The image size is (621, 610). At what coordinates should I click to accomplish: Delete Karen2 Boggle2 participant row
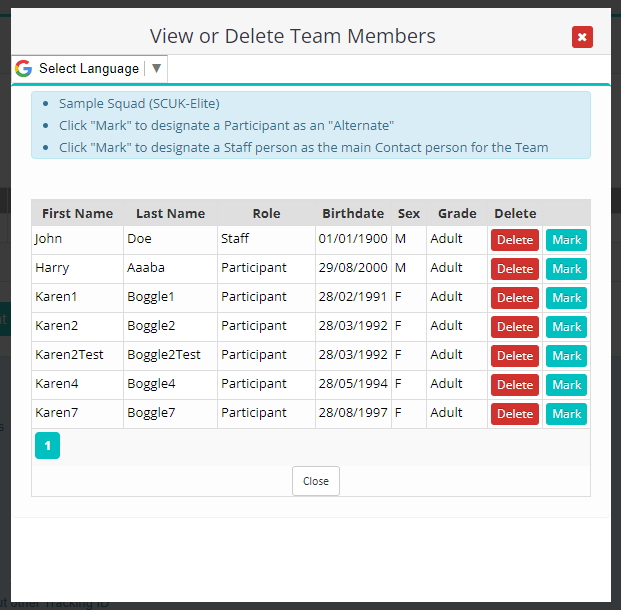click(514, 327)
